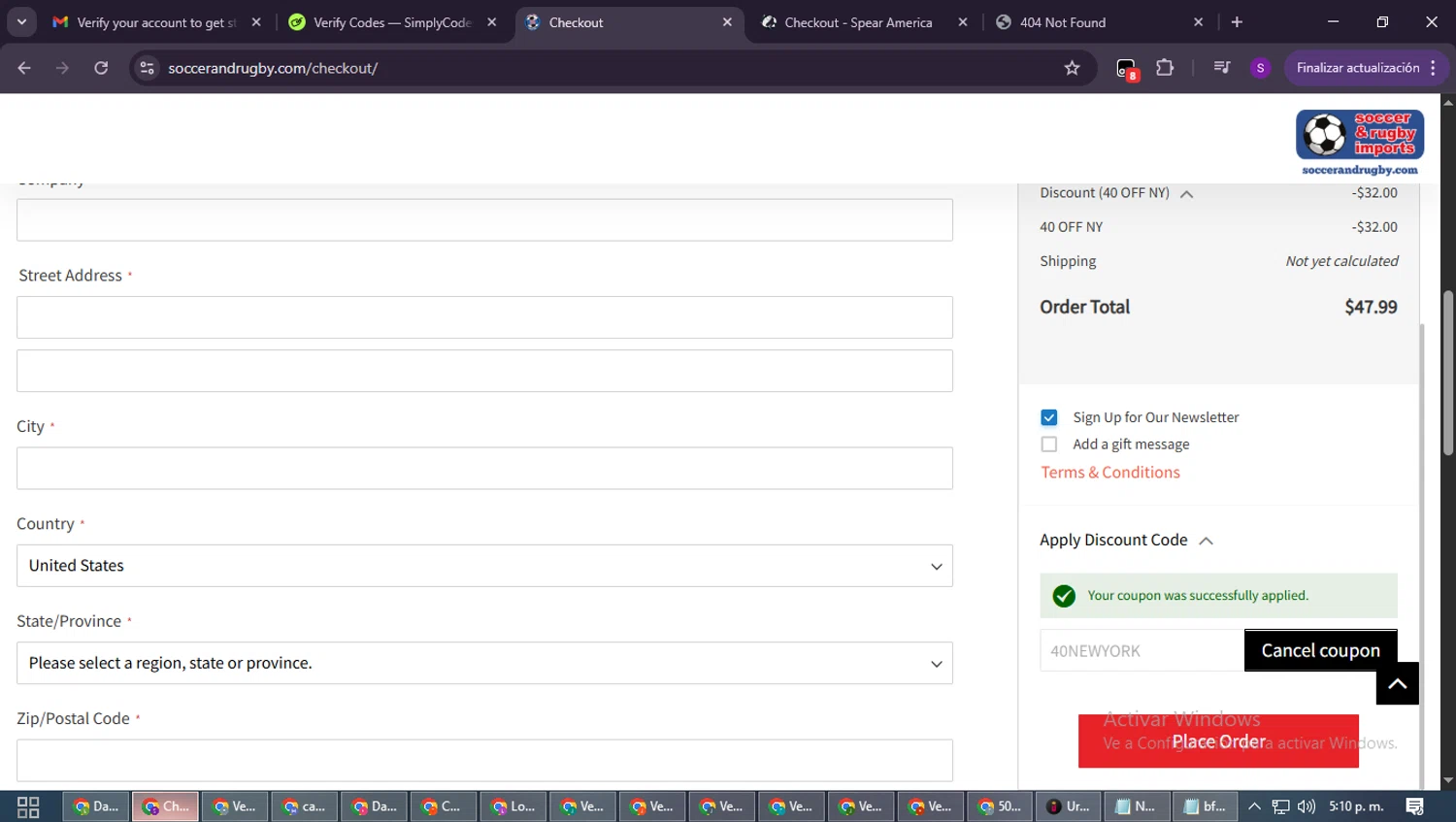Focus the Company input field

[484, 220]
